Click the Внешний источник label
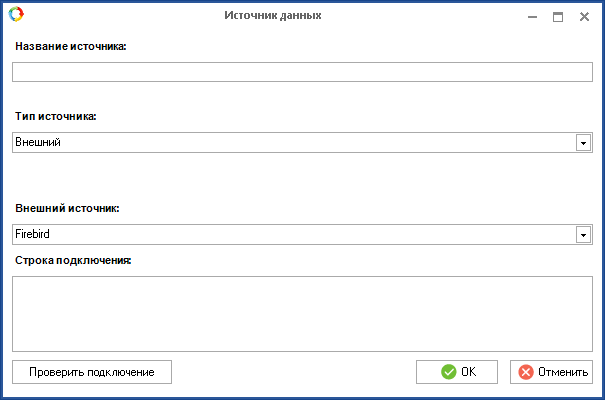 68,208
